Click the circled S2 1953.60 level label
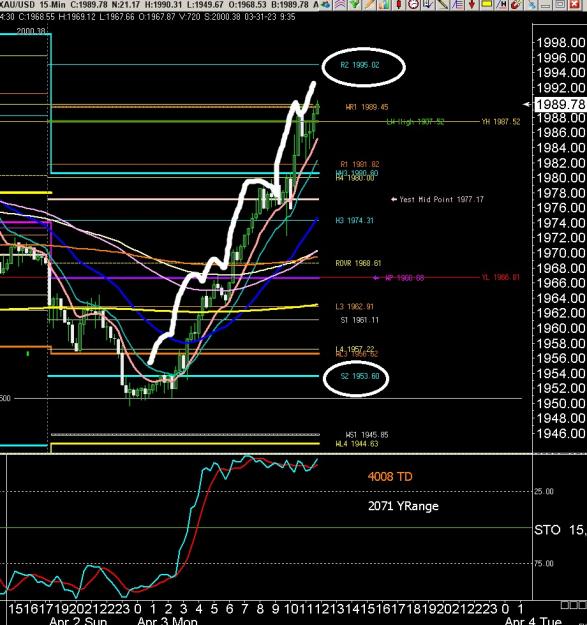The height and width of the screenshot is (625, 587). tap(360, 376)
